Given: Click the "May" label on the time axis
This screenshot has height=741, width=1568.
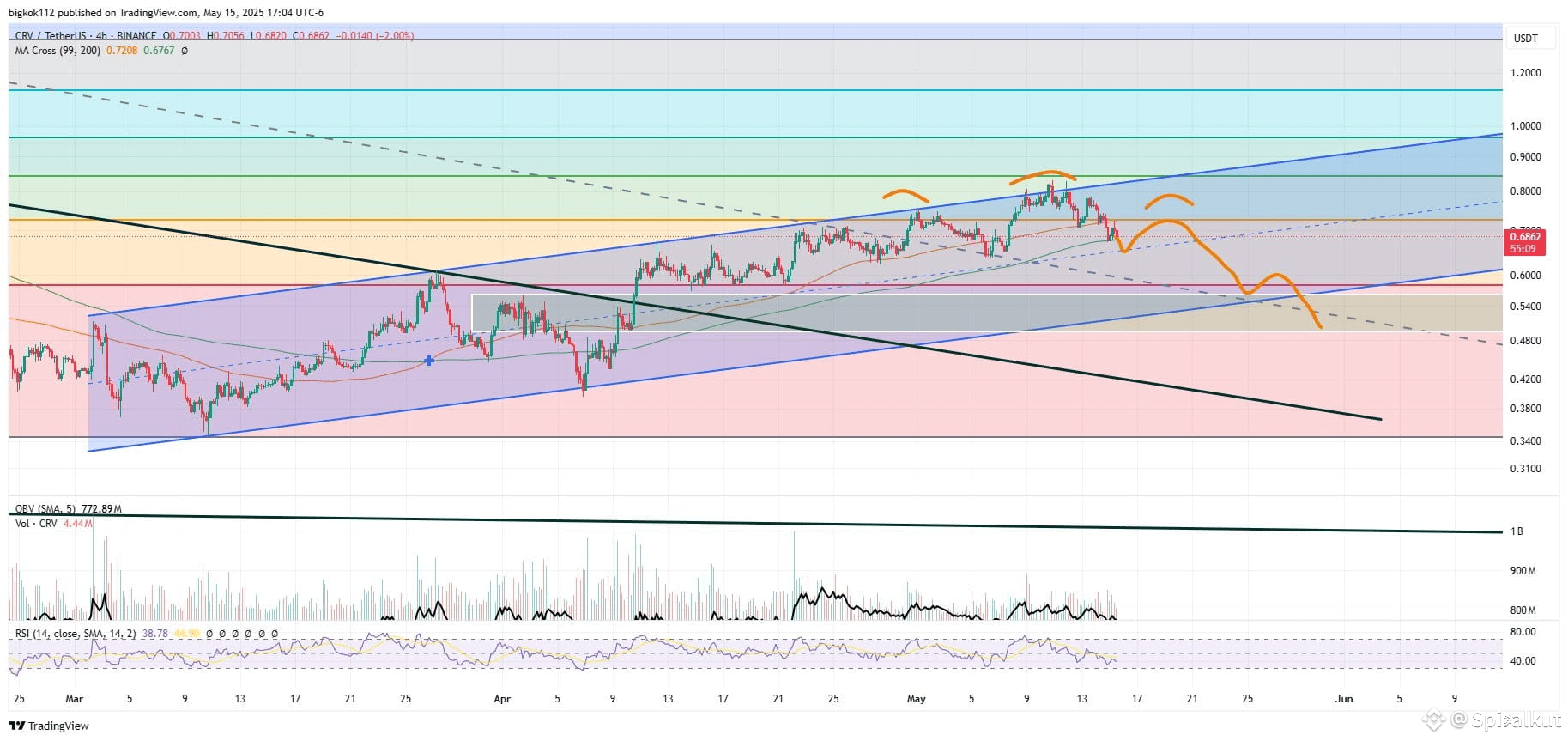Looking at the screenshot, I should coord(917,699).
